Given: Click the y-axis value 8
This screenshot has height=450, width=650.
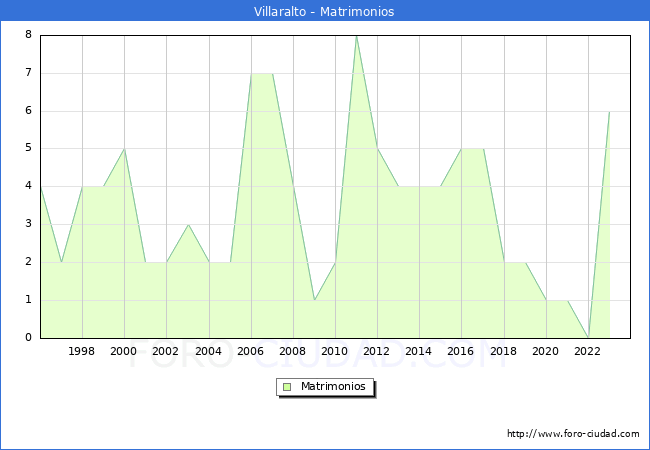Looking at the screenshot, I should coord(29,34).
